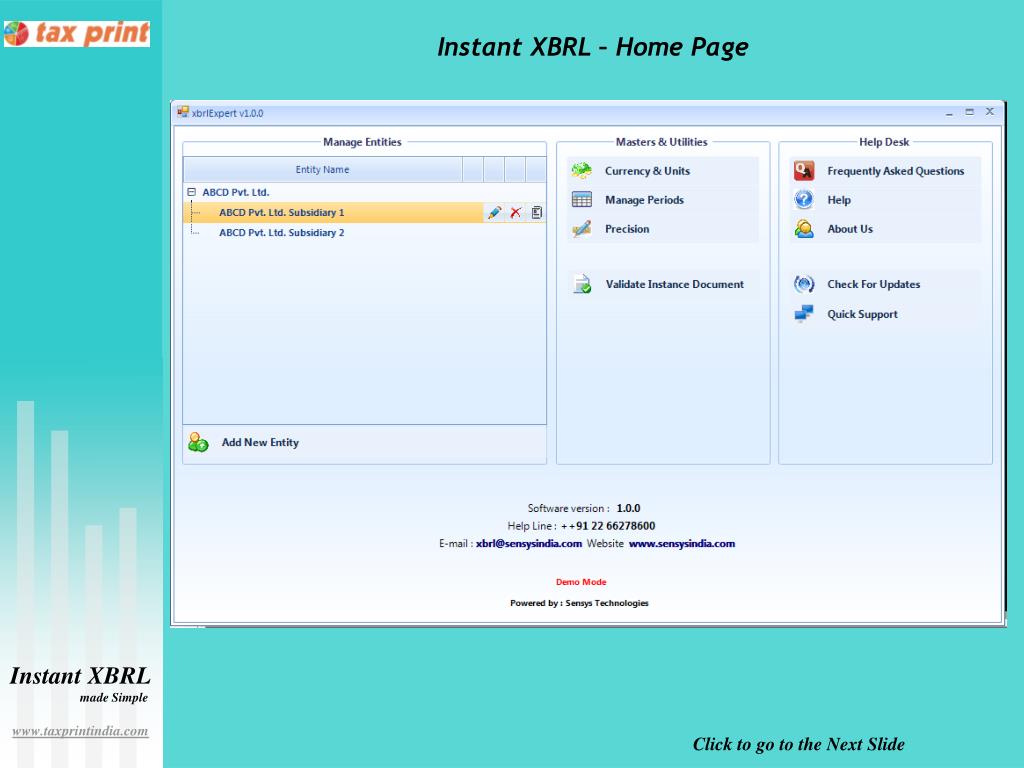Viewport: 1024px width, 768px height.
Task: Open the www.sensysindia.com website link
Action: pos(682,543)
